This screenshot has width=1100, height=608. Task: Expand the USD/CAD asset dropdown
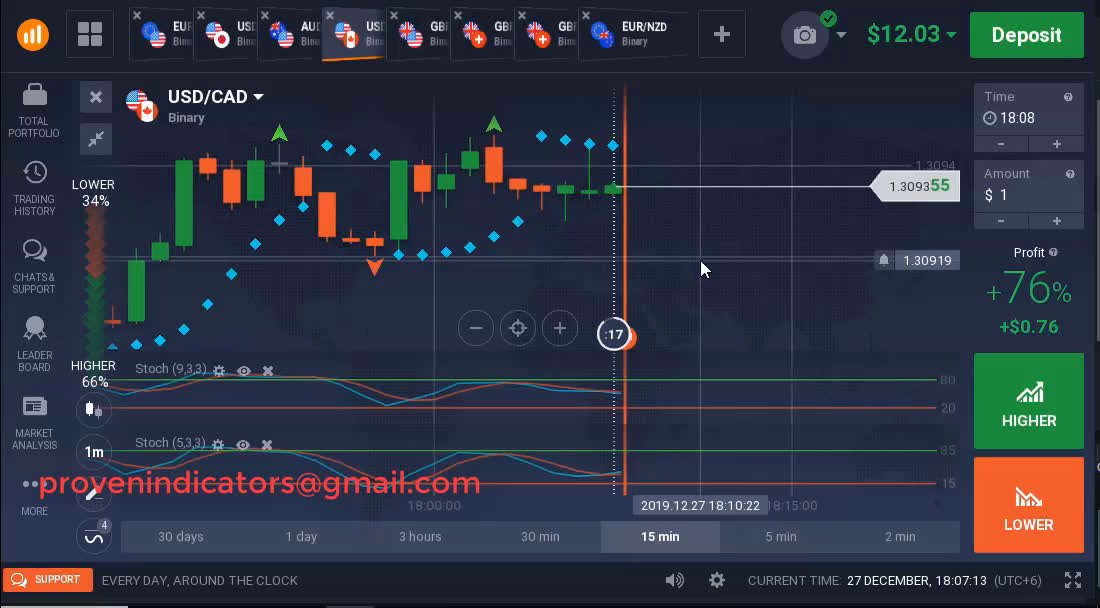258,97
